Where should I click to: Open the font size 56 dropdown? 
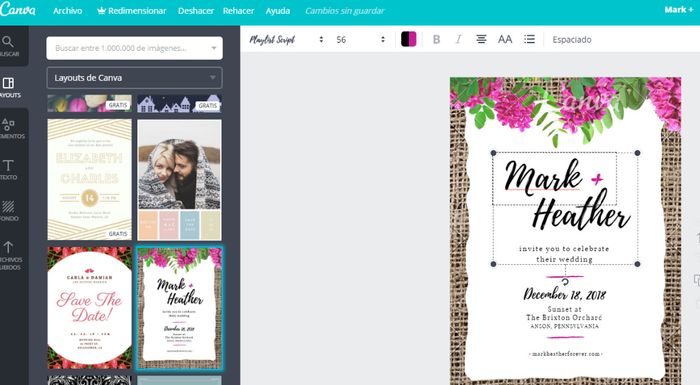[x=360, y=39]
